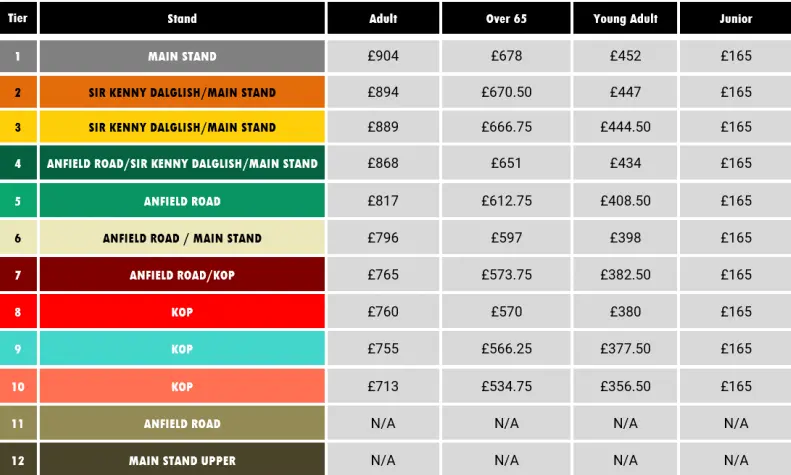Screen dimensions: 791x475
Task: Click the Junior column header
Action: (x=735, y=19)
